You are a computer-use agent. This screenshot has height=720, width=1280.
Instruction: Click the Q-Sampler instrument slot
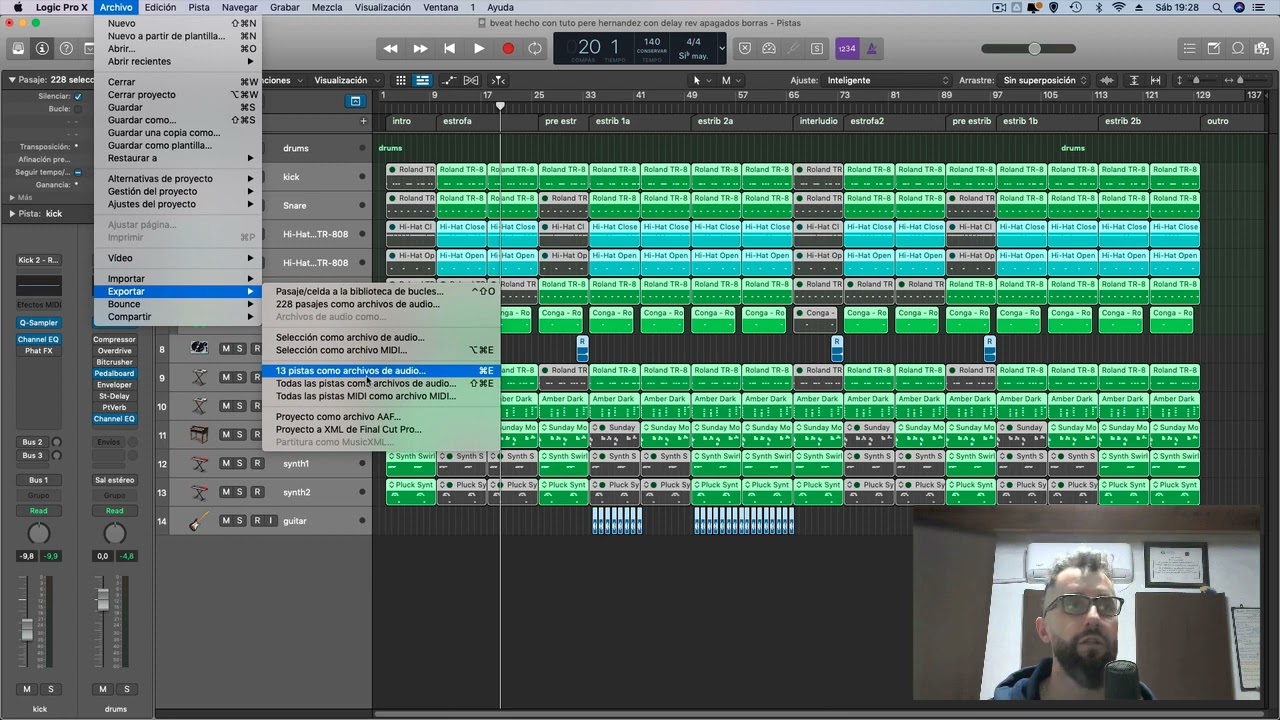point(38,323)
